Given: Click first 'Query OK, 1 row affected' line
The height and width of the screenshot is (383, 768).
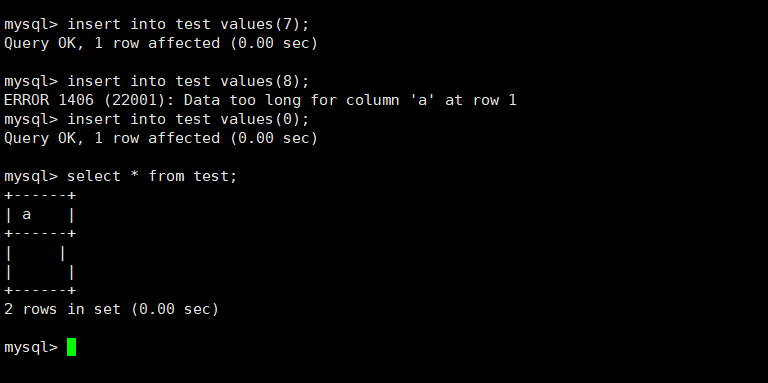Looking at the screenshot, I should pos(161,43).
